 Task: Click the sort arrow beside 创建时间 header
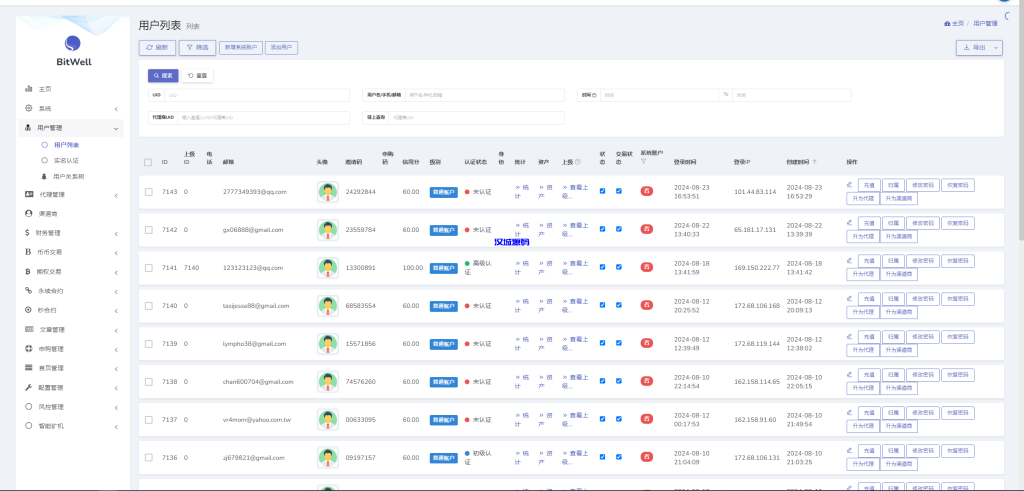815,161
